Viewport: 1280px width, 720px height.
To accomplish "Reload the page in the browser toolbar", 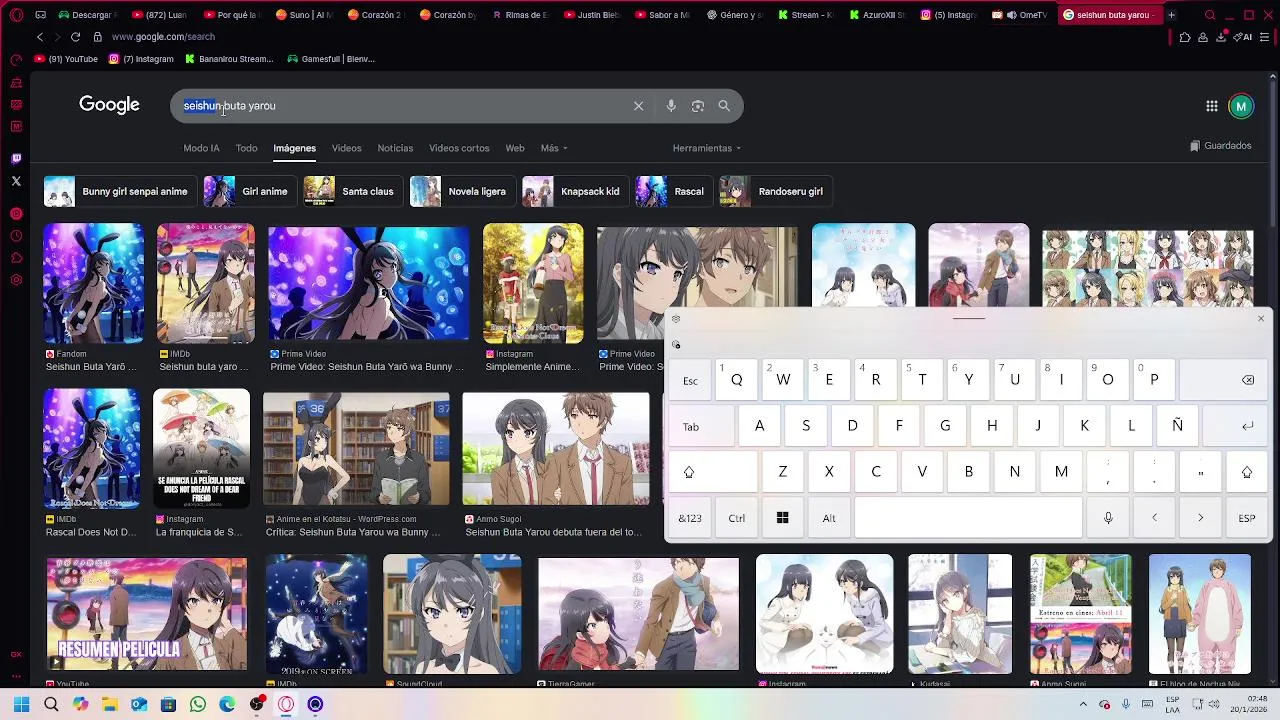I will click(75, 37).
